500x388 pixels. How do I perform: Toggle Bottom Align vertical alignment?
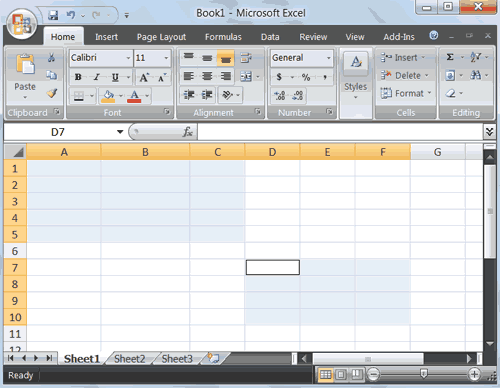[x=226, y=59]
